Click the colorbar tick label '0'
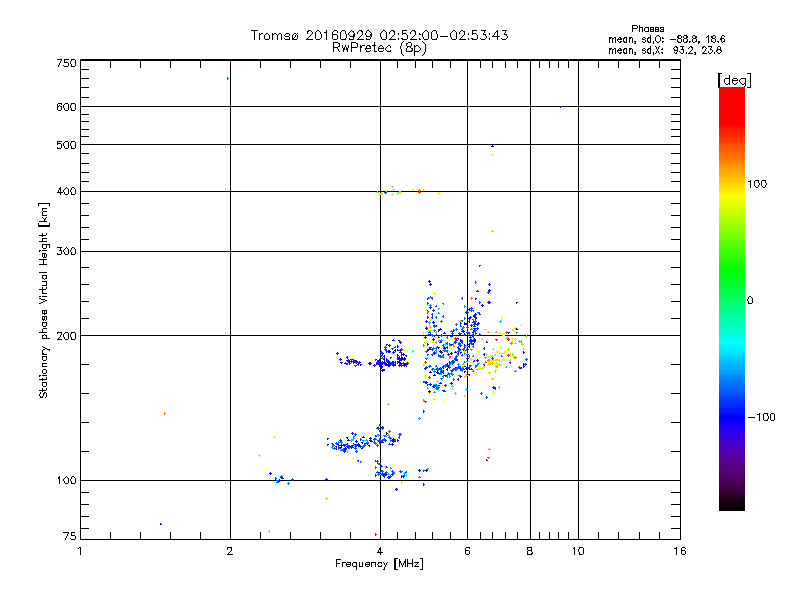 [750, 301]
